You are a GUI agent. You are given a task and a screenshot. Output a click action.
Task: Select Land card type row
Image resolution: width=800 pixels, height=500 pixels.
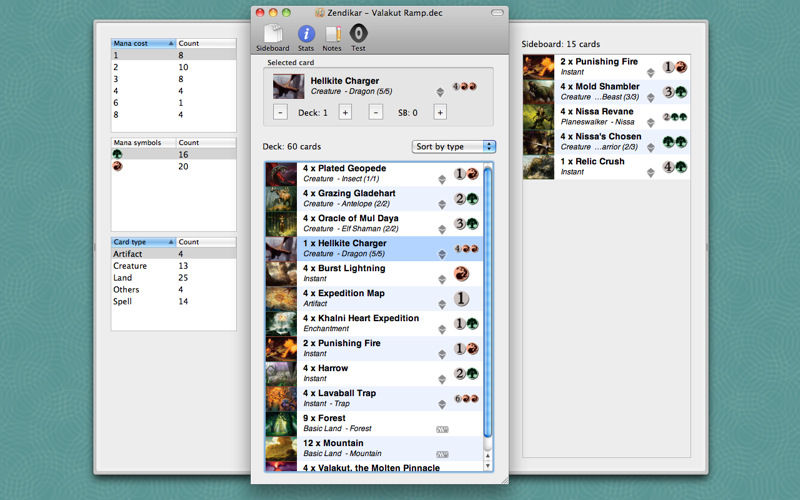pos(173,278)
